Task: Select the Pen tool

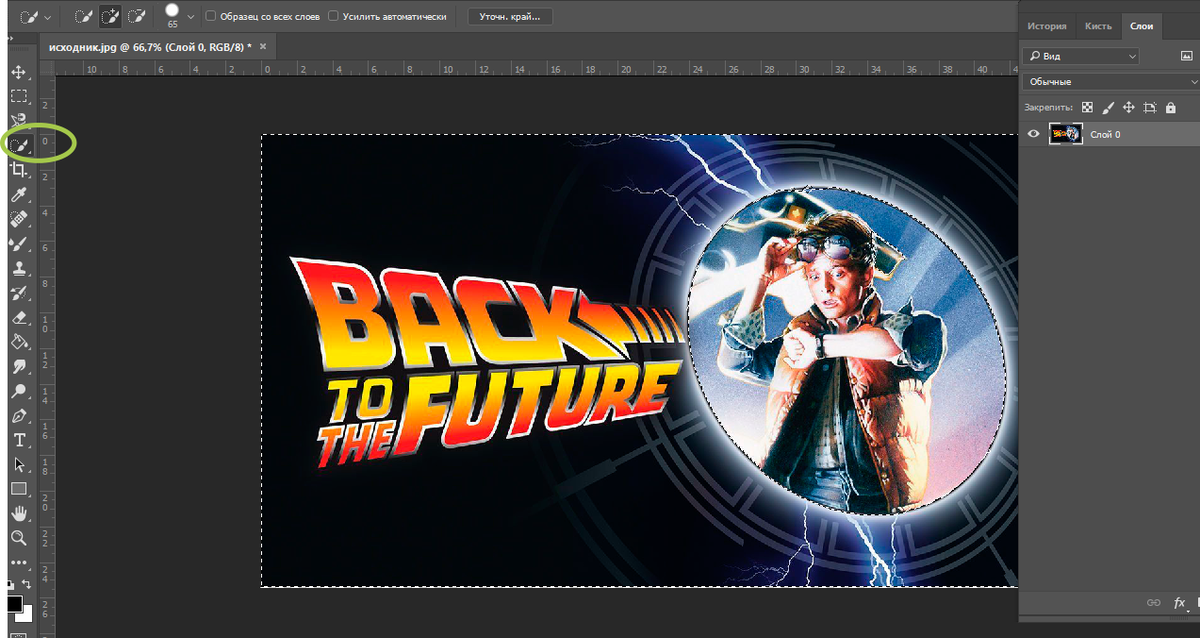Action: click(18, 415)
